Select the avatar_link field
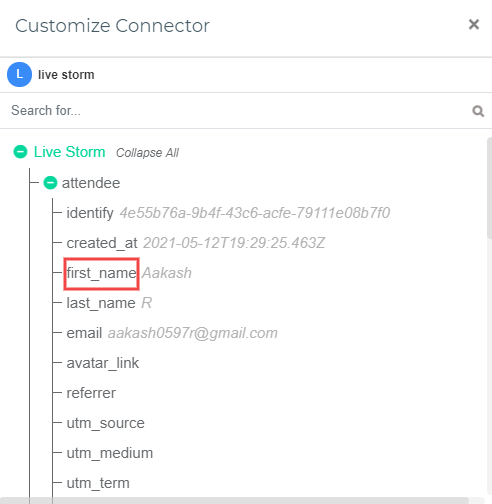Screen dimensions: 492x504 tap(103, 363)
